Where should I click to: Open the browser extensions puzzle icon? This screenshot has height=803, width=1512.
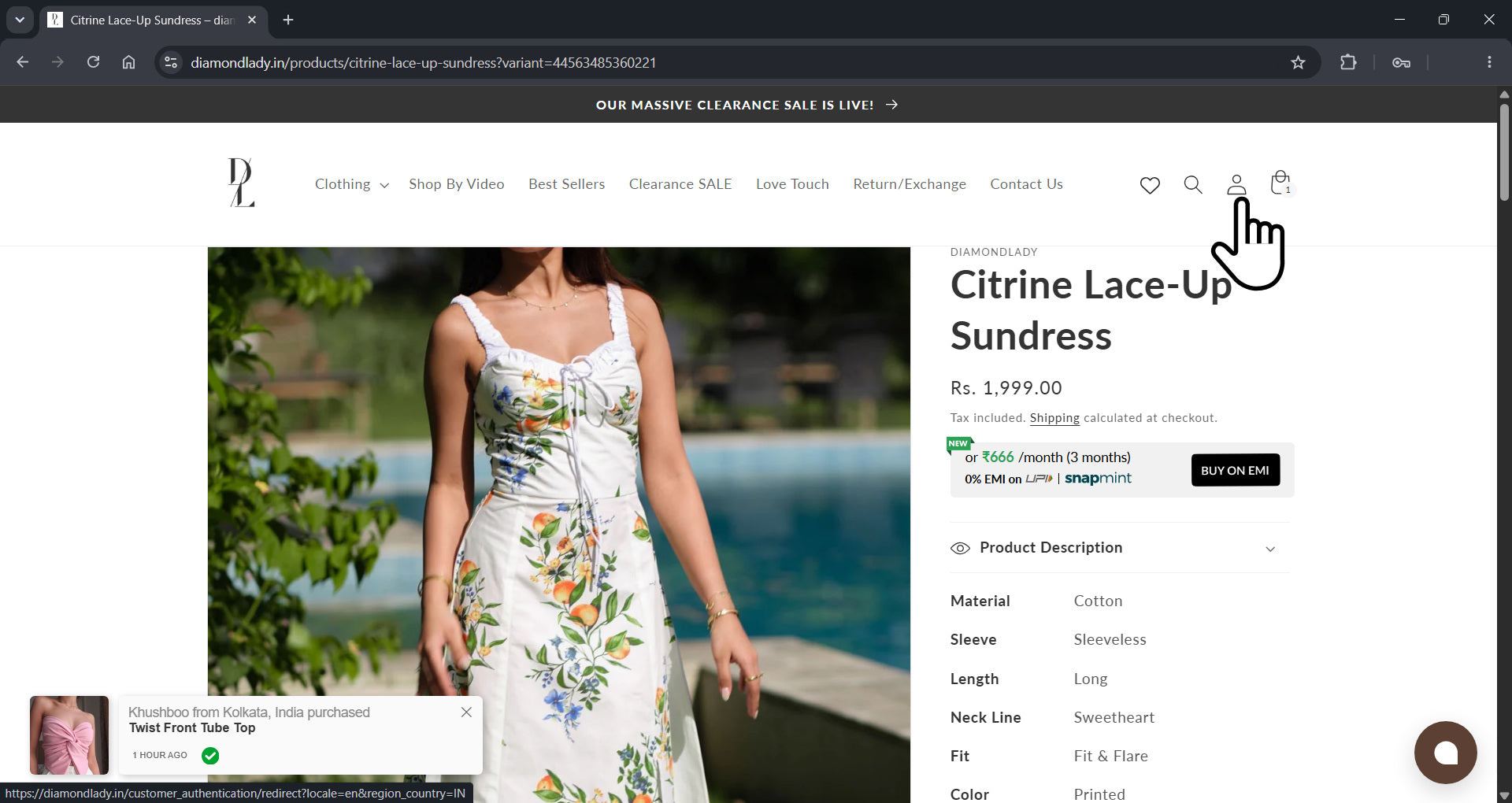(1348, 62)
